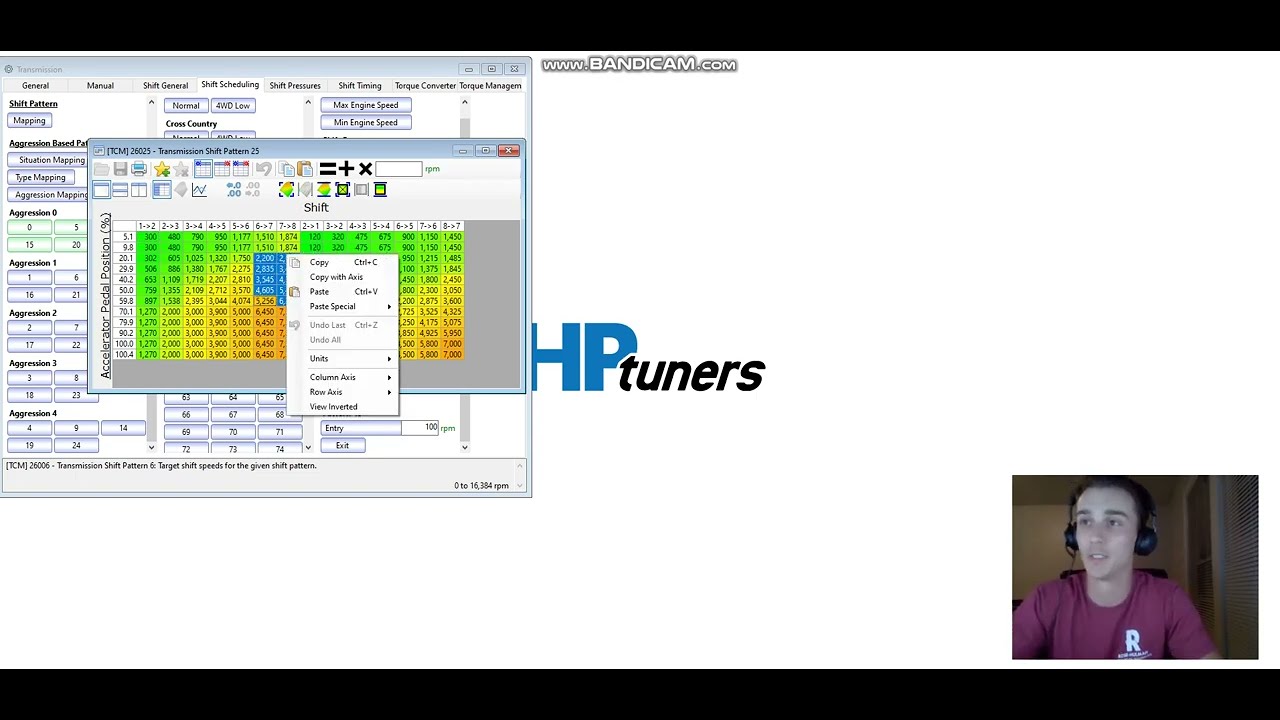
Task: Choose View Inverted from context menu
Action: (343, 407)
